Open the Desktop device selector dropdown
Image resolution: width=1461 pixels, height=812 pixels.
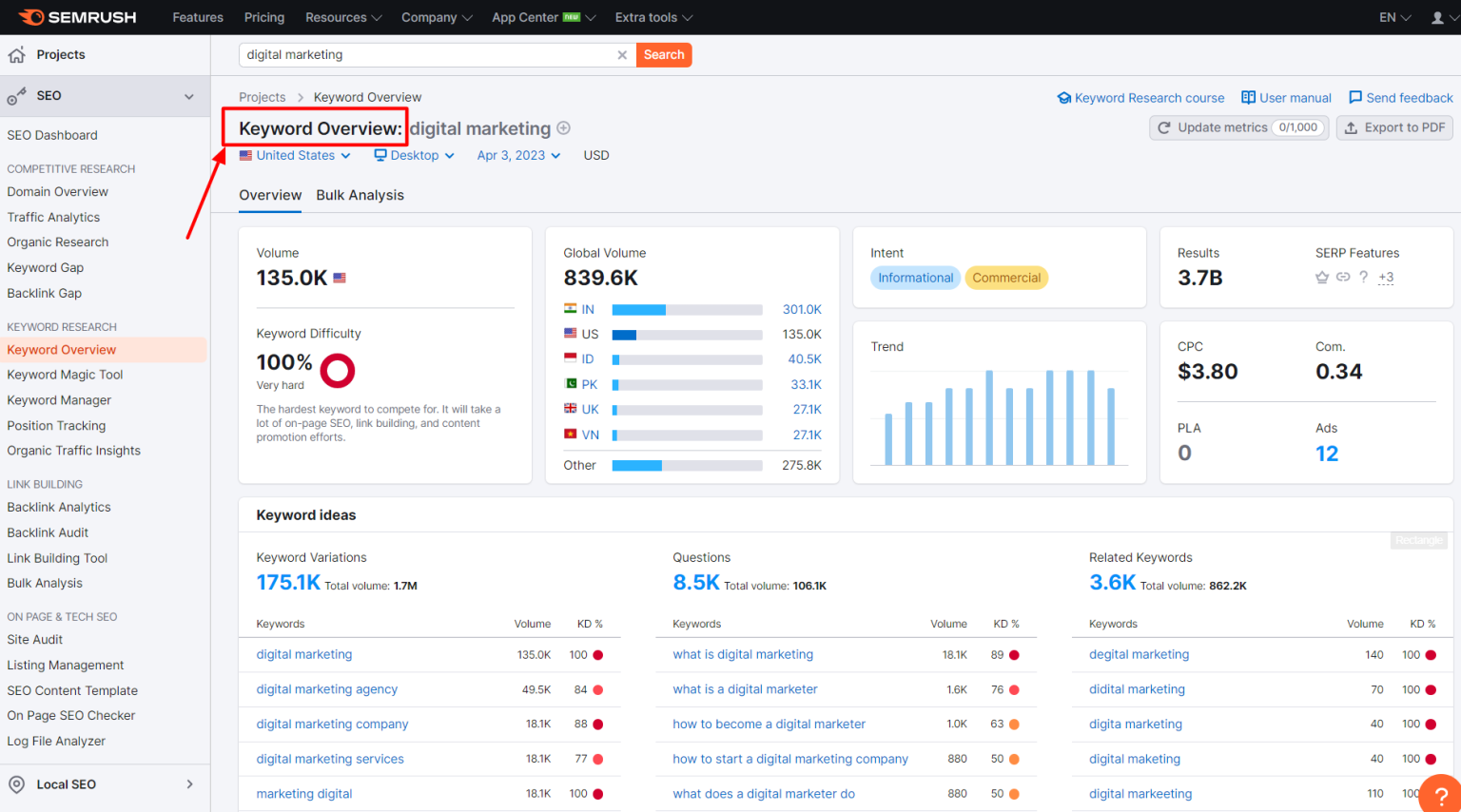414,155
